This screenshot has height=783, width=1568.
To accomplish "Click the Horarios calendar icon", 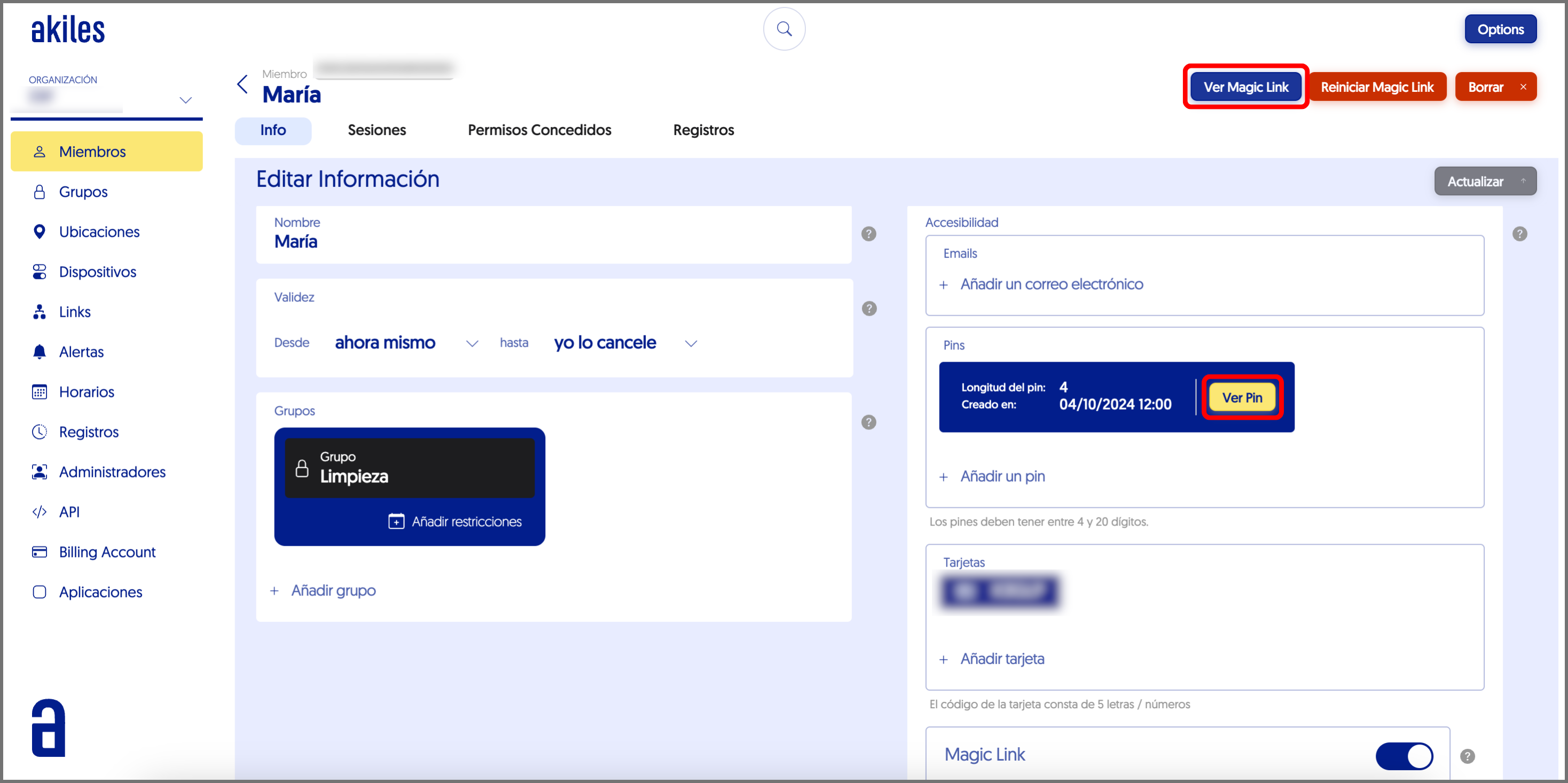I will pyautogui.click(x=40, y=391).
